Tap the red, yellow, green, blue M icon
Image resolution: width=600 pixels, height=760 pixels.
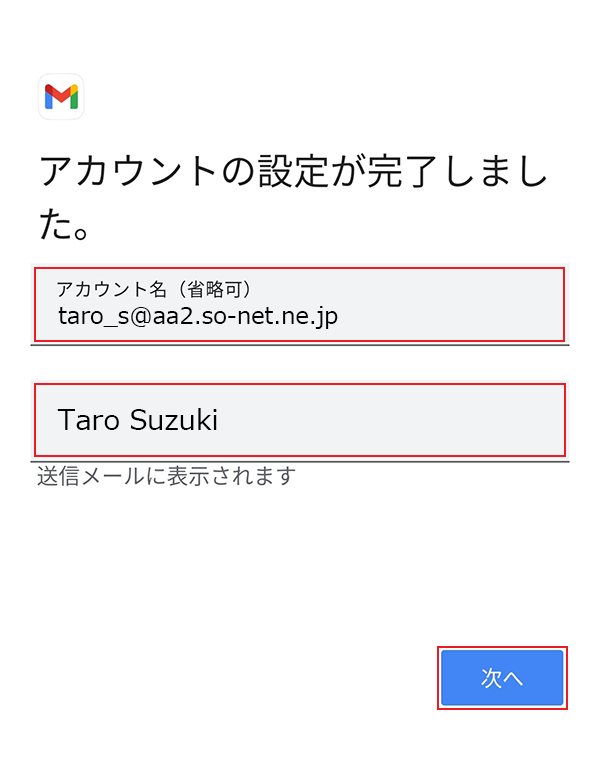coord(61,97)
